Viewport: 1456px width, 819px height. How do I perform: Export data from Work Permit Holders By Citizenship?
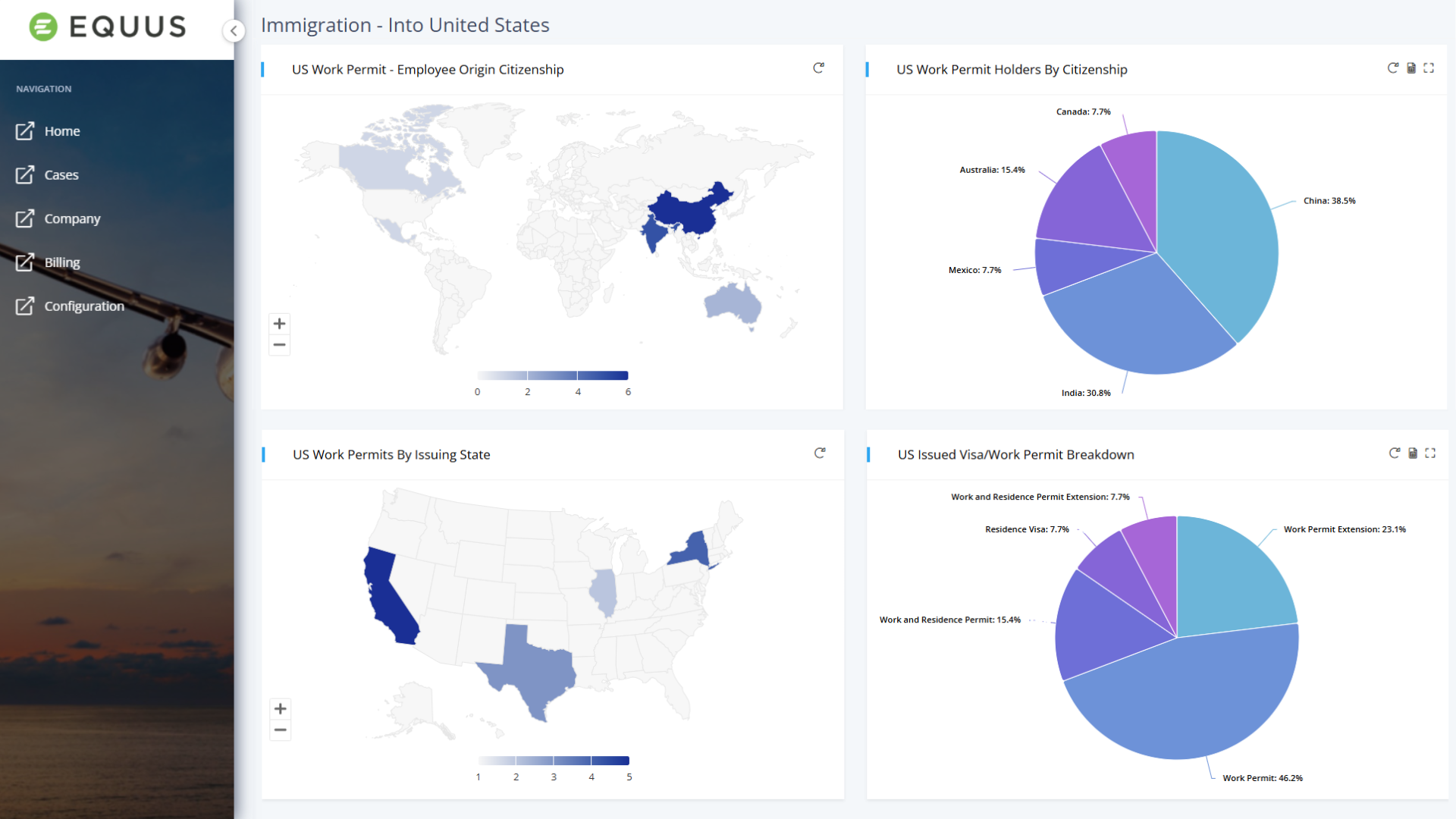1411,68
